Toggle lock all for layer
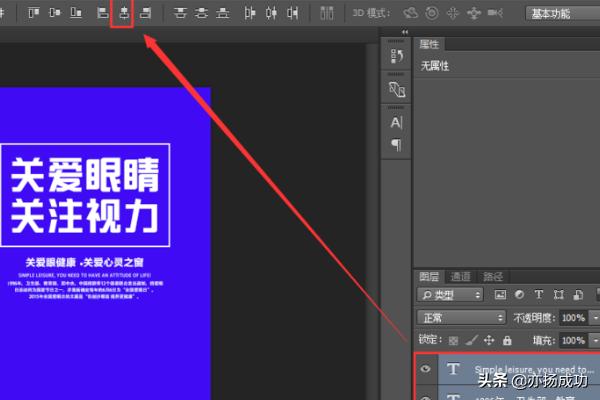 pos(506,340)
